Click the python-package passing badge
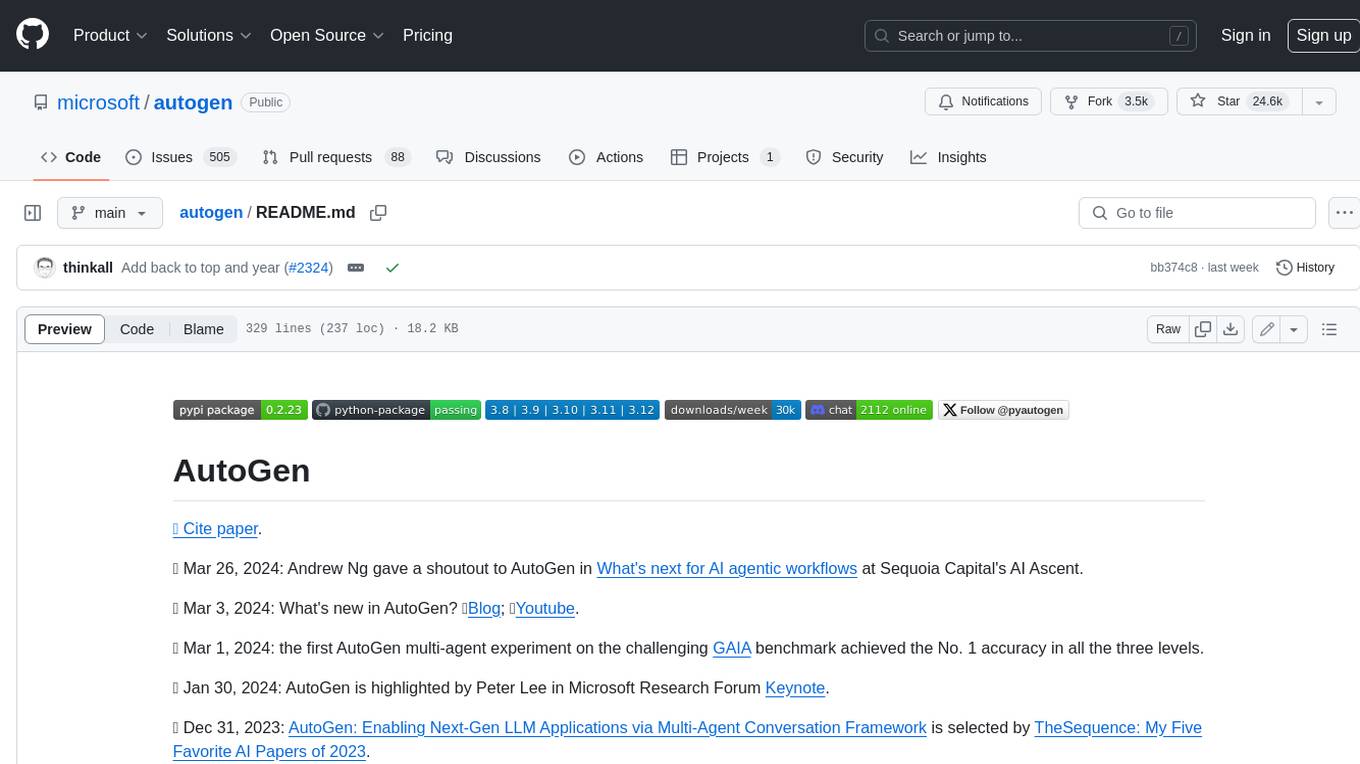This screenshot has width=1360, height=764. [396, 410]
